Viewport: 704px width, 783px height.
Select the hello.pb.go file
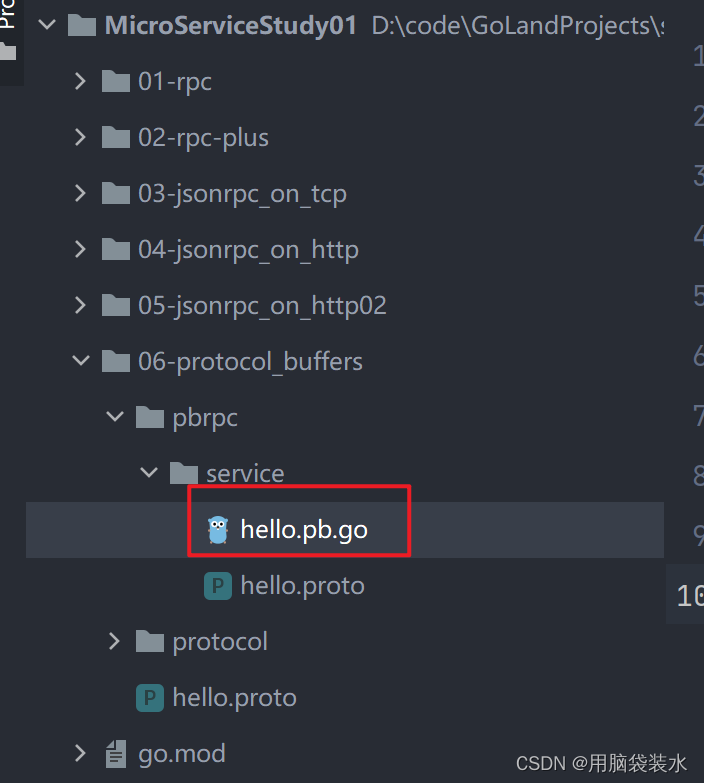coord(345,530)
